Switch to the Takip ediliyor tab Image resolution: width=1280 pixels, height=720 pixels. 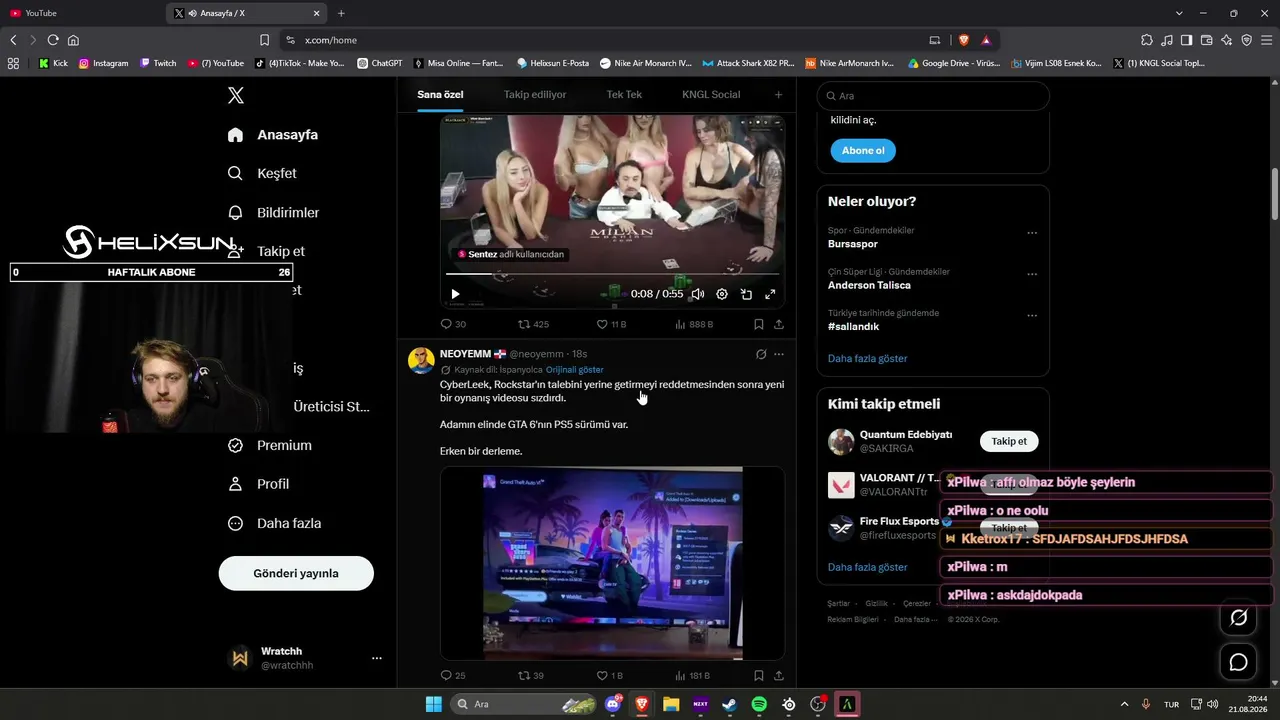click(x=535, y=94)
